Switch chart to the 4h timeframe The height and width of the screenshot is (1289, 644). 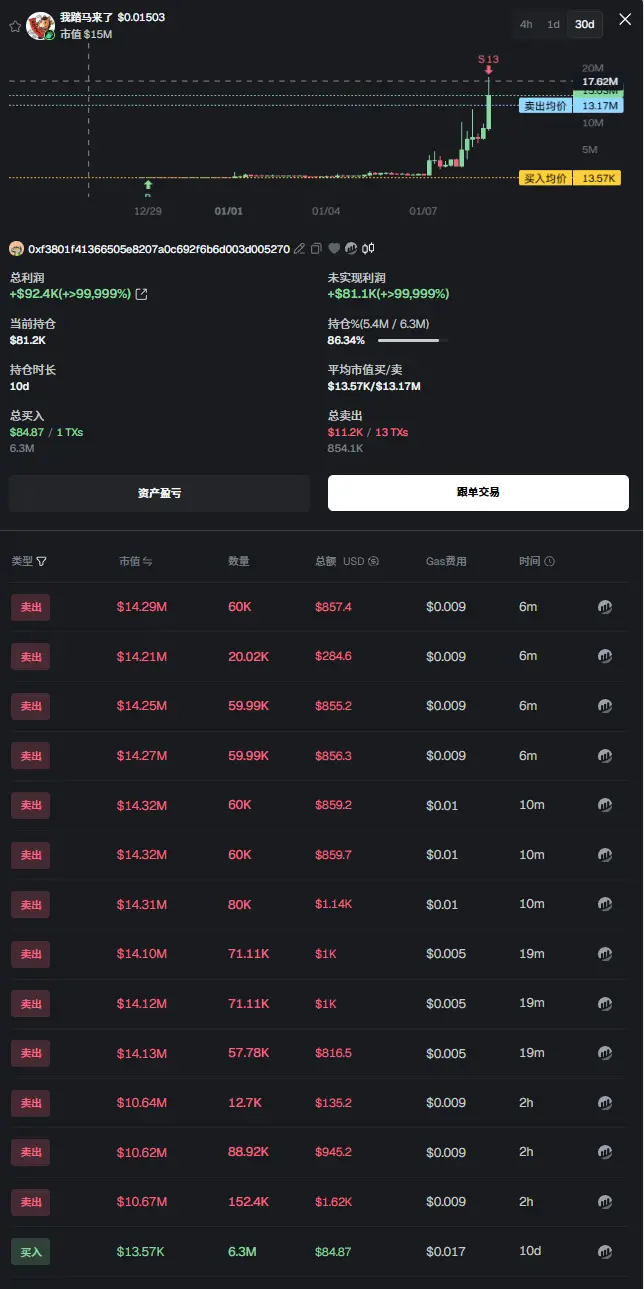526,24
